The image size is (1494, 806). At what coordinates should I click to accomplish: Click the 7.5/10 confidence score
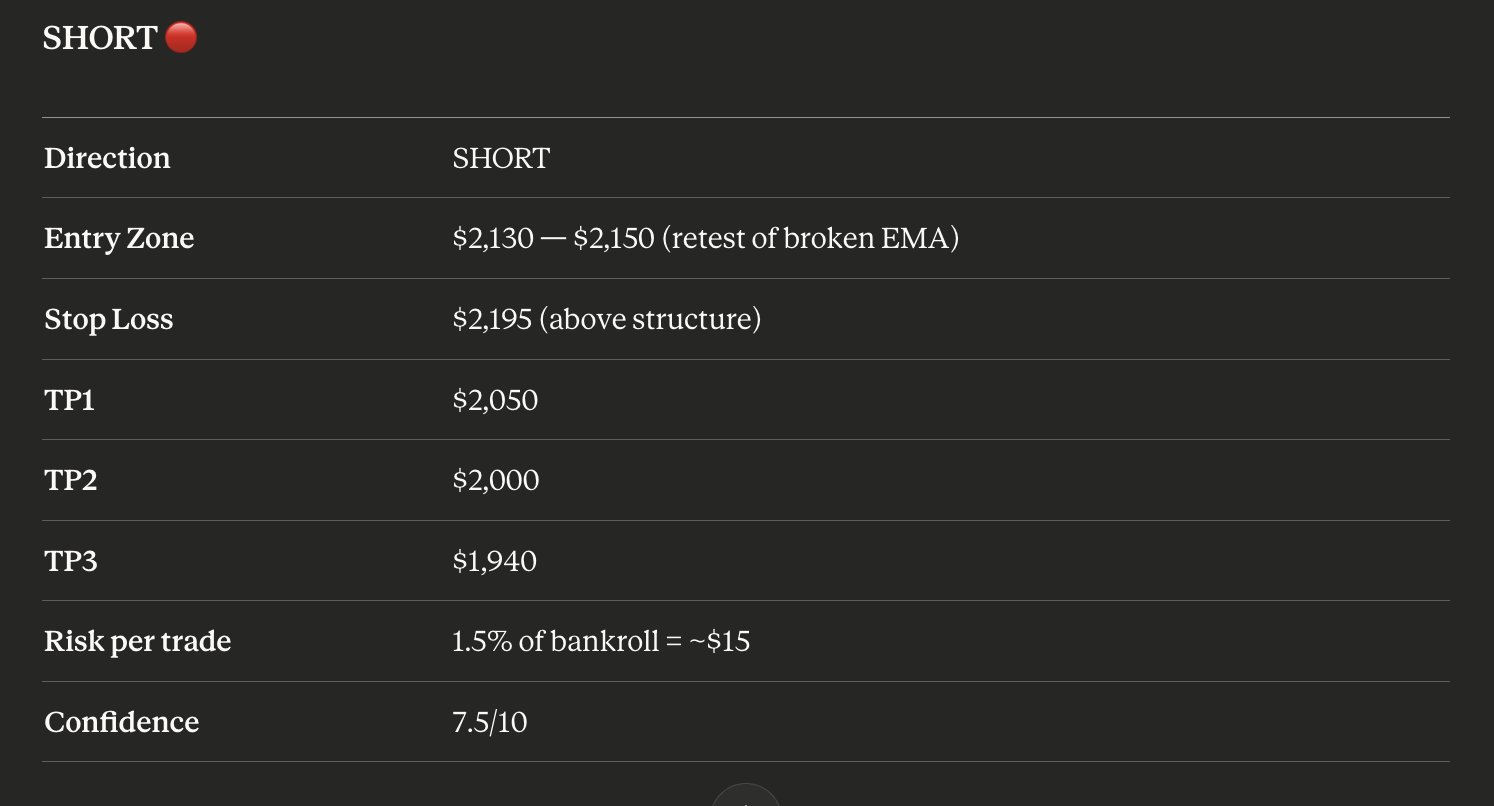(x=489, y=722)
